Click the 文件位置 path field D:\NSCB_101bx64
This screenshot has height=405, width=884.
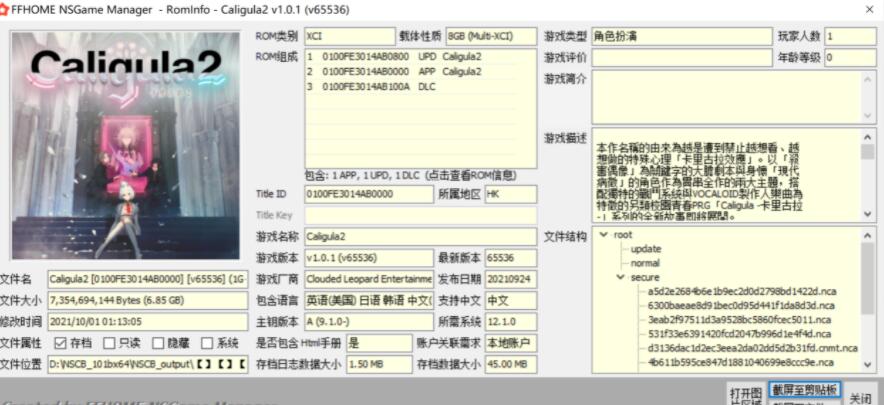(x=148, y=364)
